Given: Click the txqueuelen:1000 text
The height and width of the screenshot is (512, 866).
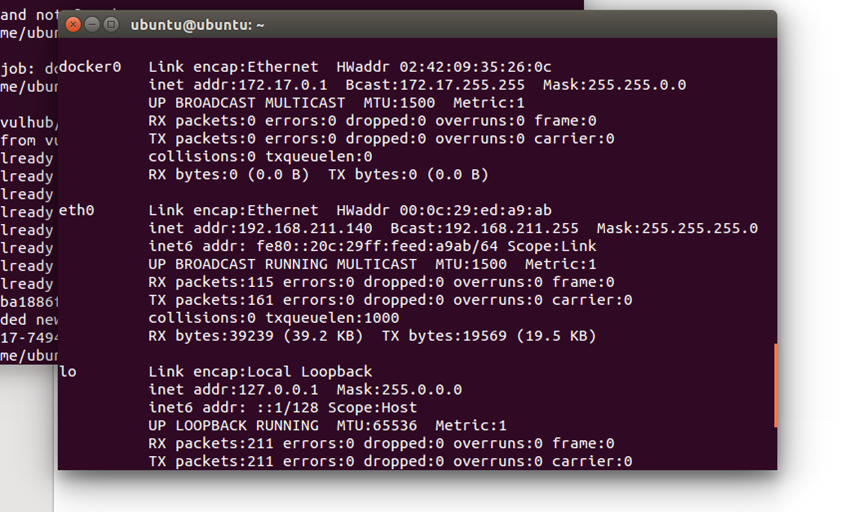Looking at the screenshot, I should [332, 318].
